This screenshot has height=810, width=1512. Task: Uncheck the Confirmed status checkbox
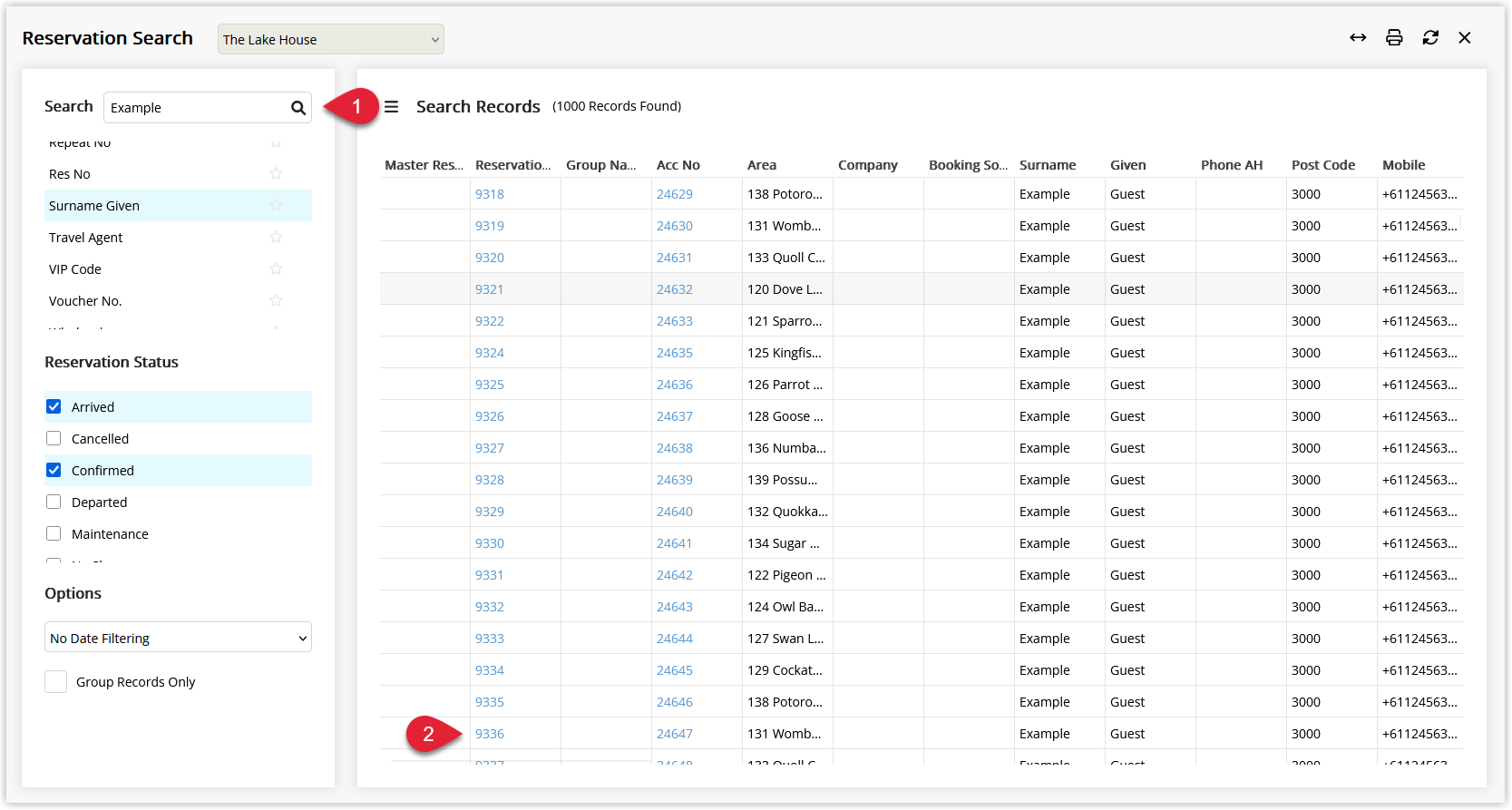(54, 470)
